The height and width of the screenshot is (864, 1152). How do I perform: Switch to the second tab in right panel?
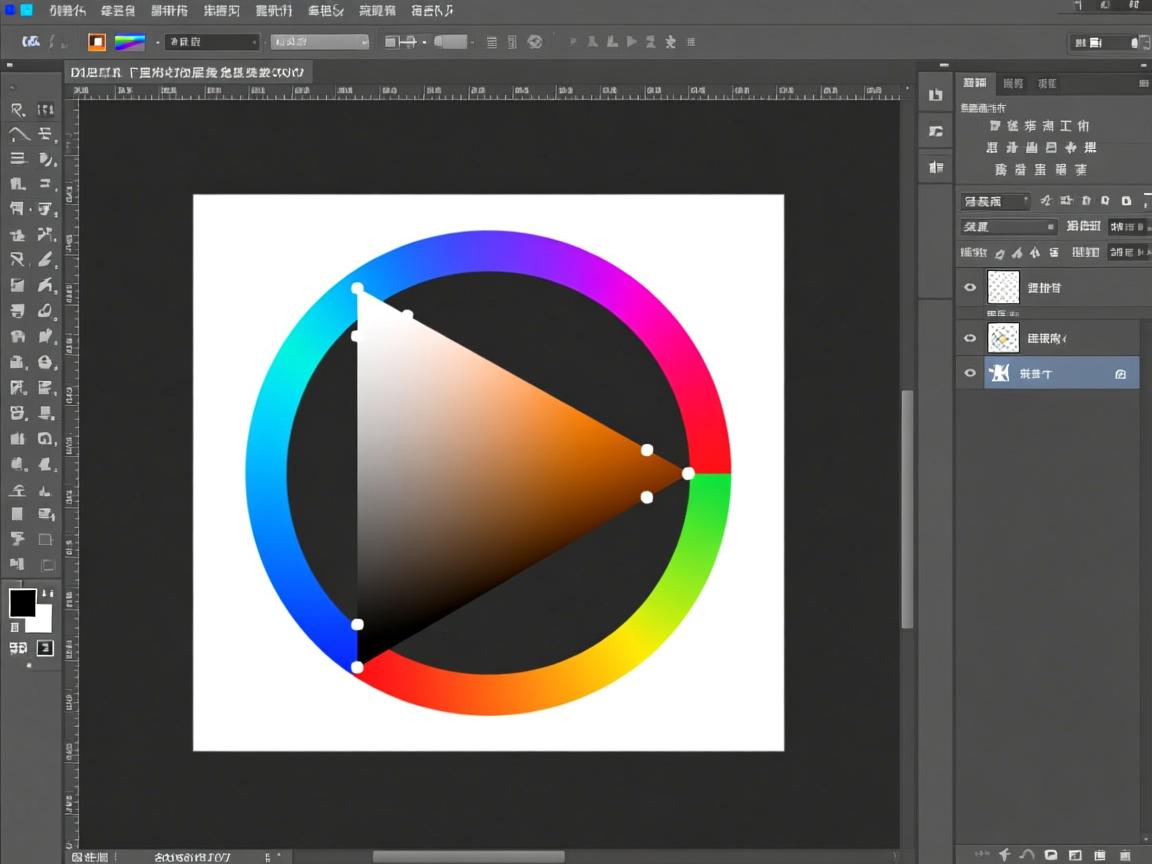click(x=1013, y=83)
